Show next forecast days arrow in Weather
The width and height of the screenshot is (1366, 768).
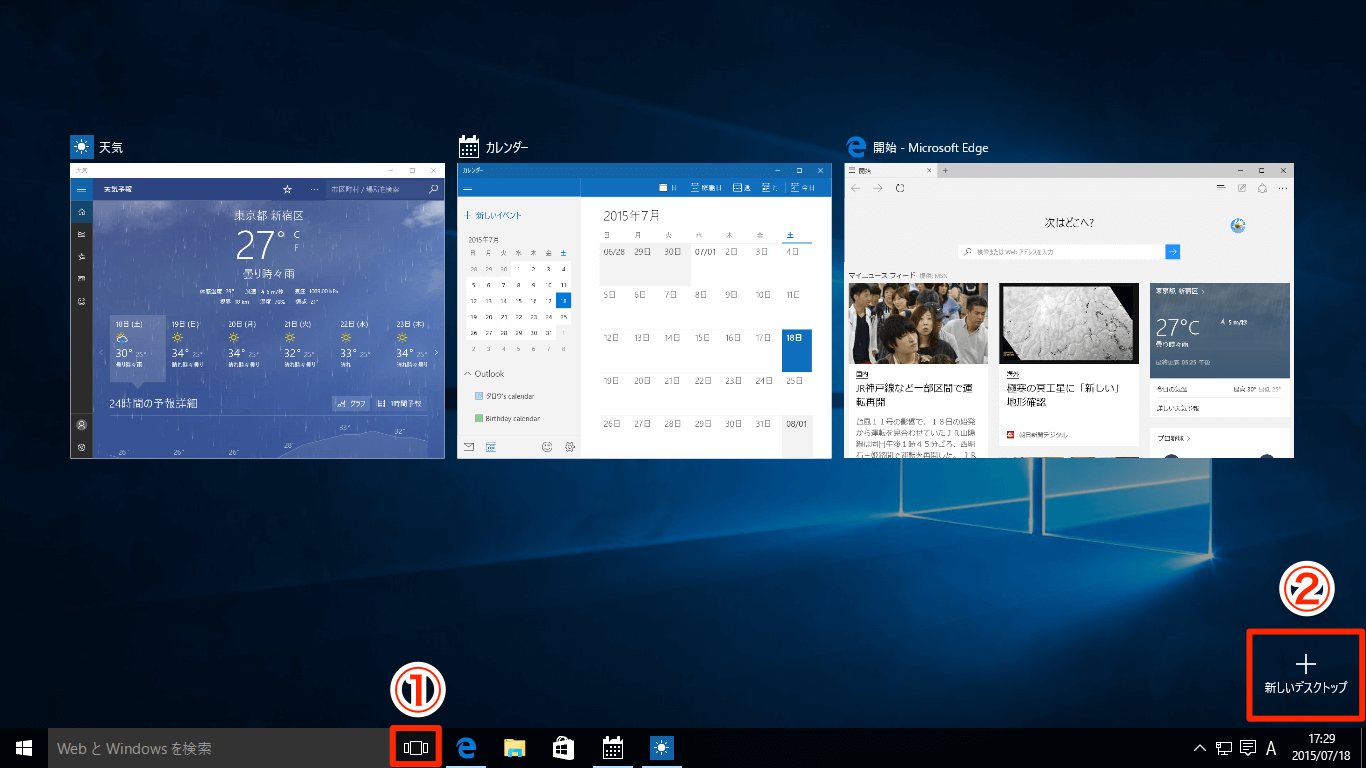click(x=437, y=352)
